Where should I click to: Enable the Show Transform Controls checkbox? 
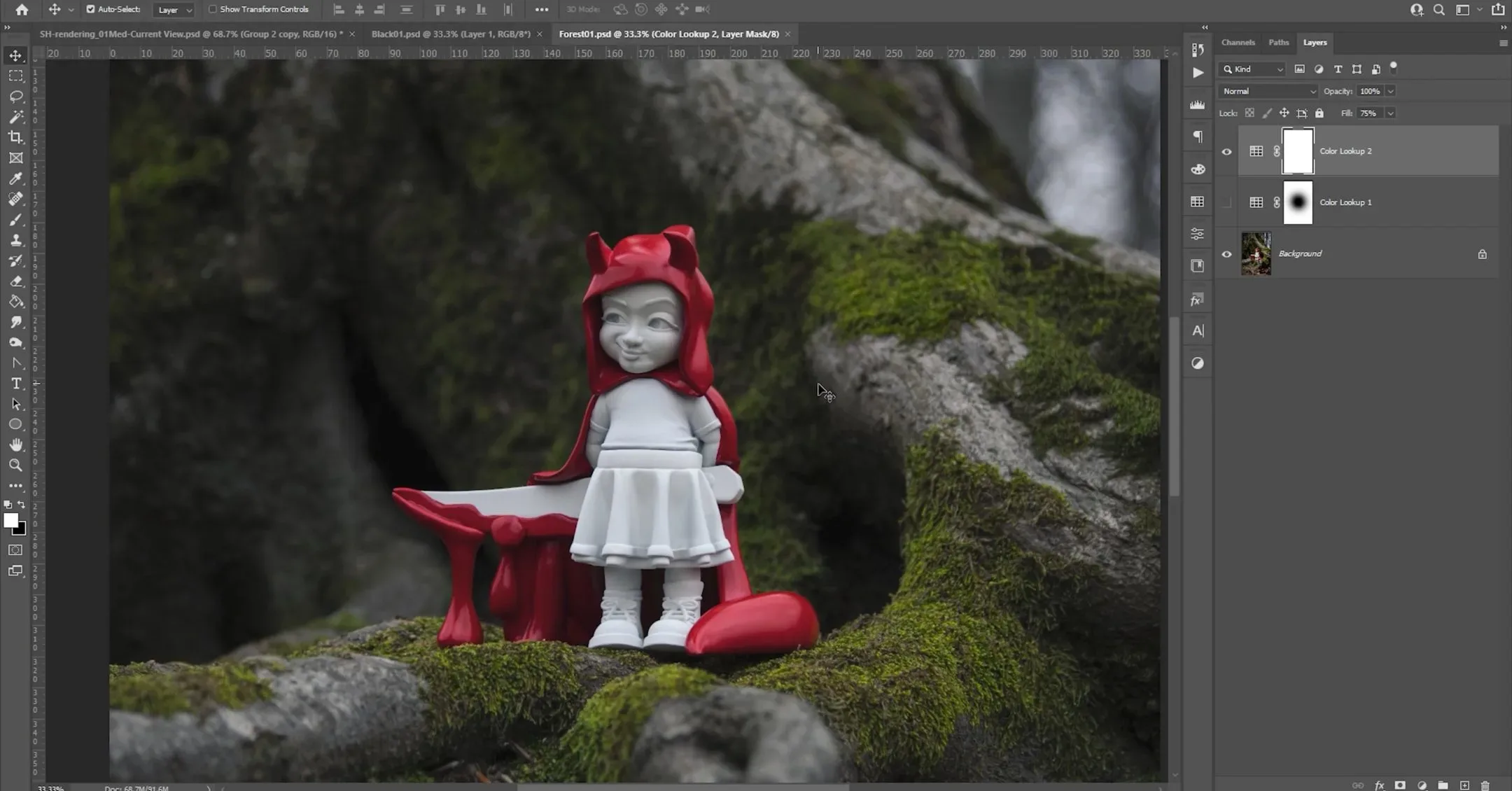[x=212, y=9]
